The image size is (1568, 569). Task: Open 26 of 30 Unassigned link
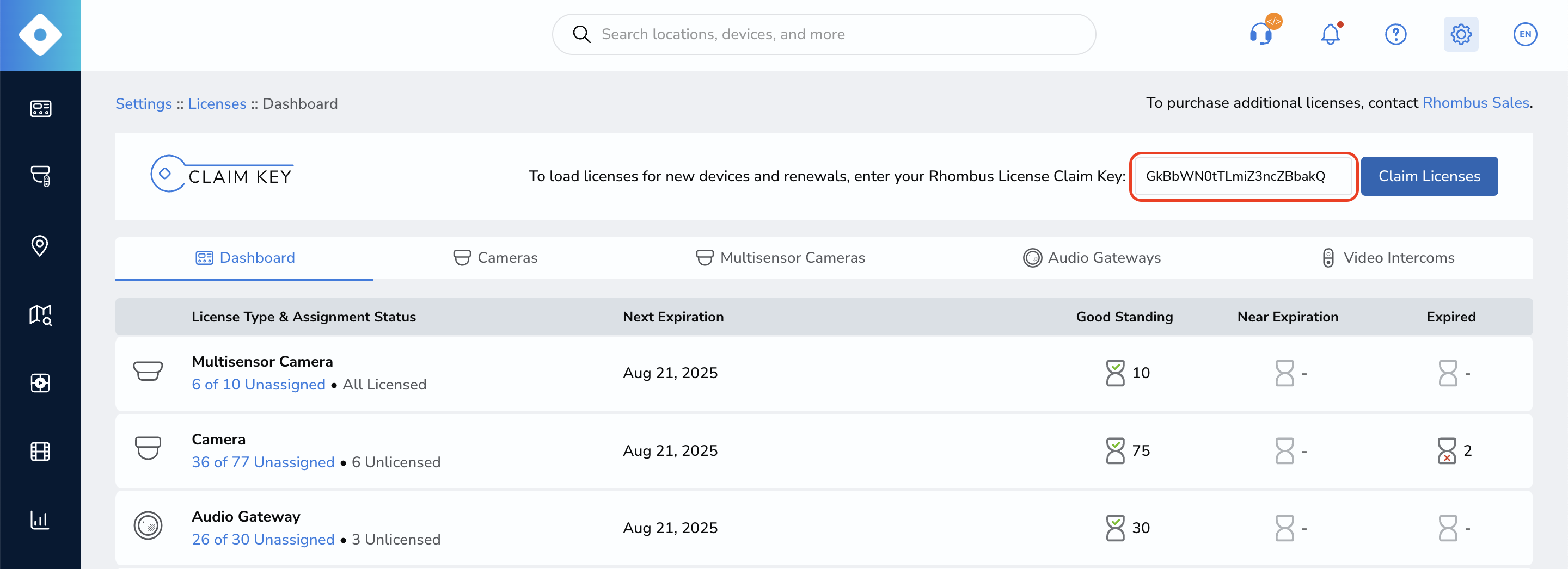[263, 540]
